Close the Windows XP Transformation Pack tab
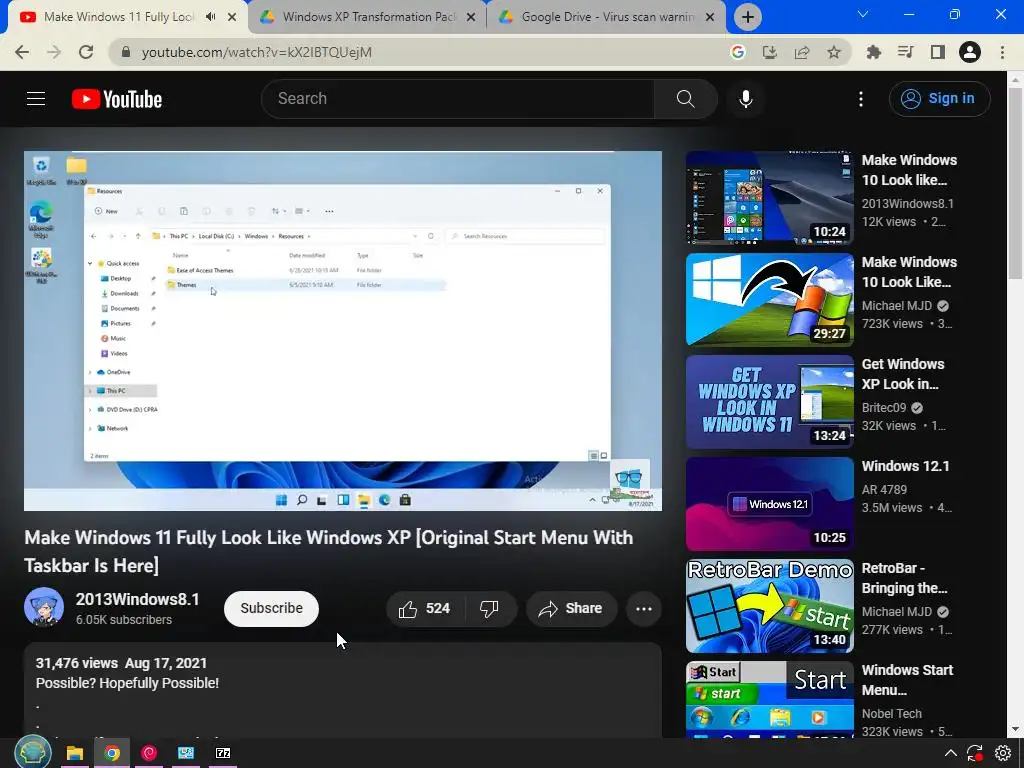This screenshot has width=1024, height=768. point(471,17)
